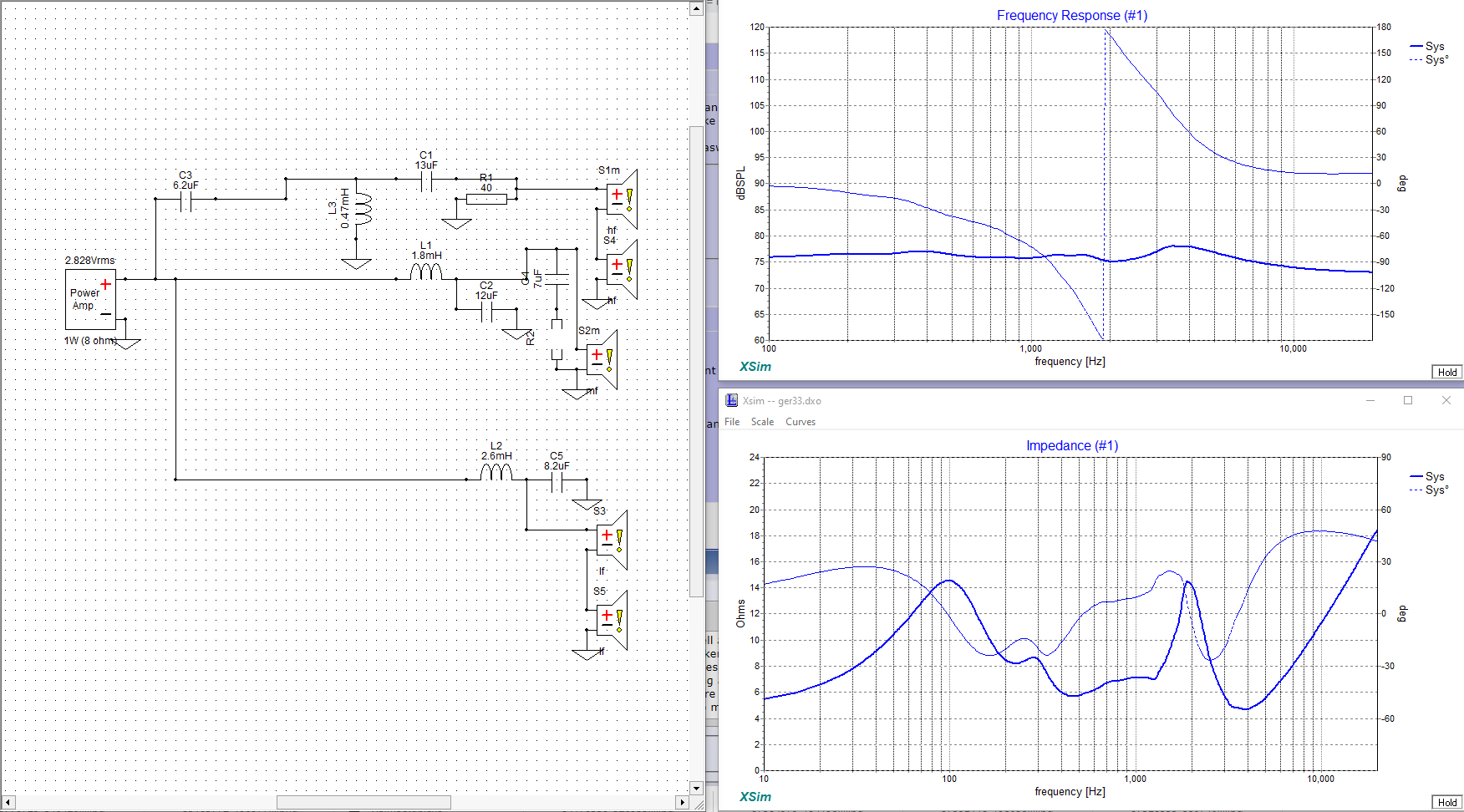The image size is (1464, 812).
Task: Click the schematic horizontal scrollbar thumb
Action: 363,802
